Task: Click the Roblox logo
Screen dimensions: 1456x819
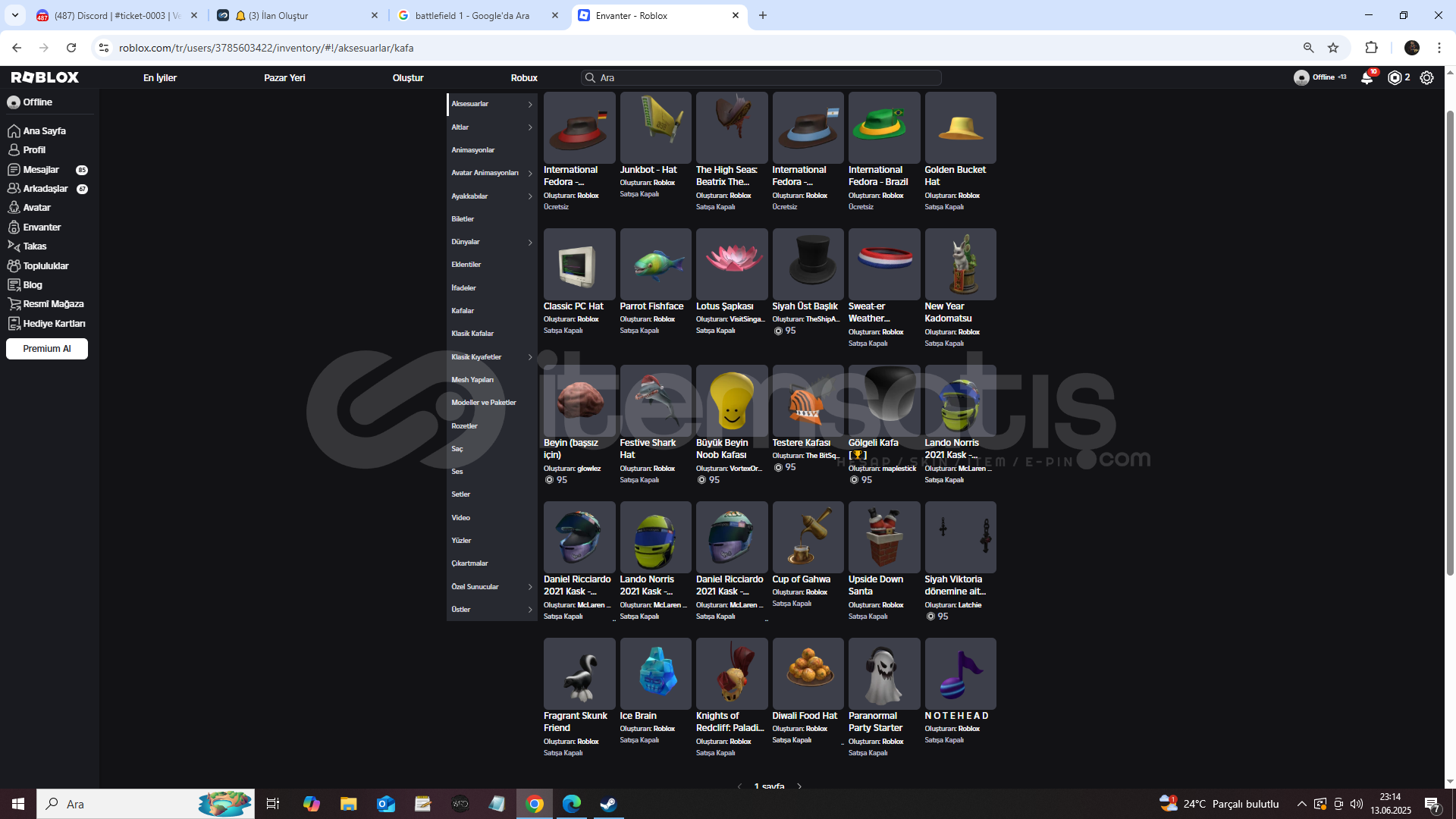Action: coord(45,77)
